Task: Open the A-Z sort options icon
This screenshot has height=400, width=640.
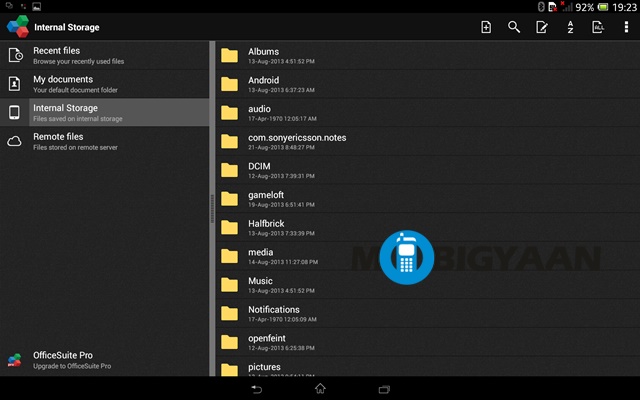Action: (570, 27)
